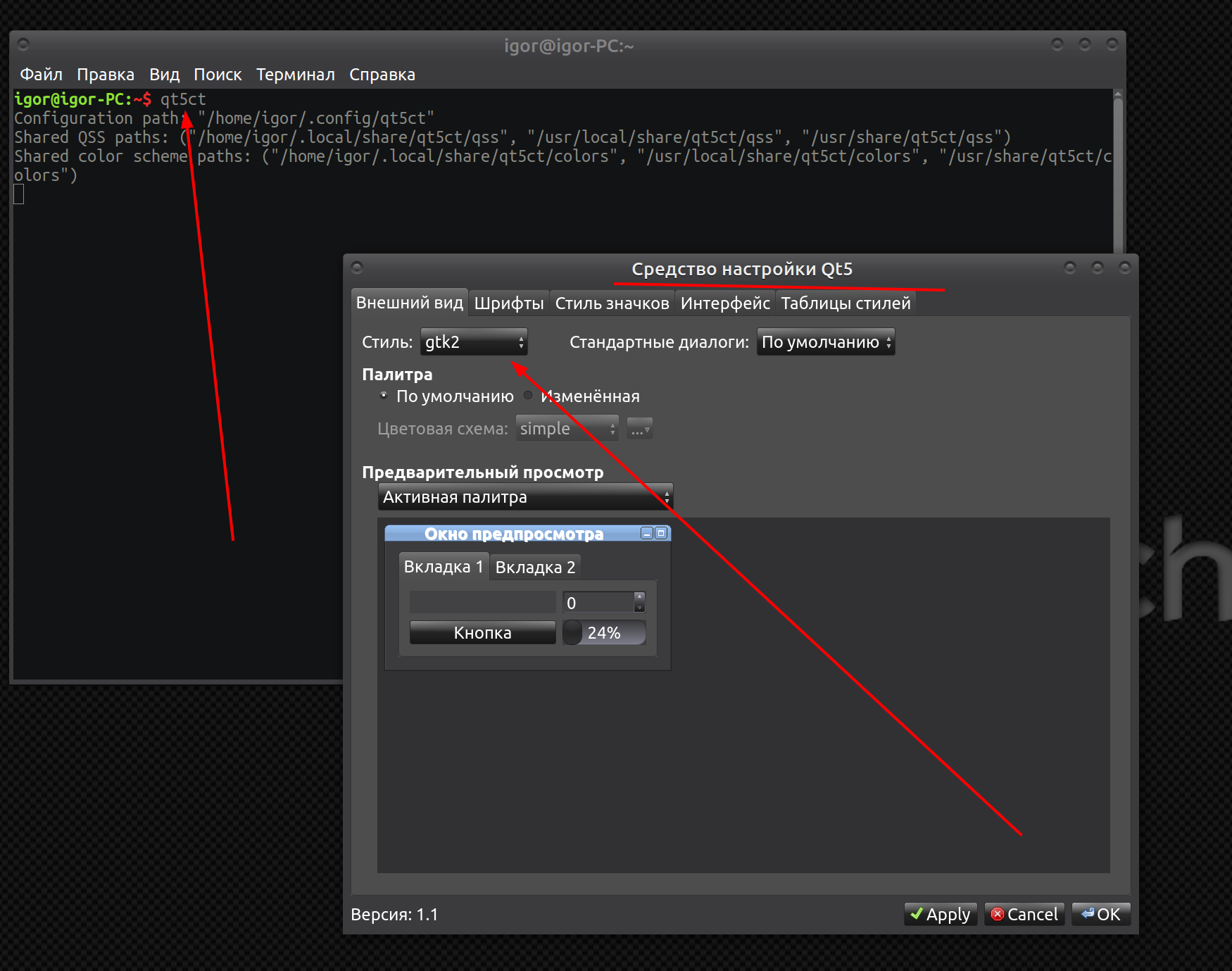Click the Shared QSS paths terminal line
This screenshot has height=971, width=1232.
(x=513, y=137)
